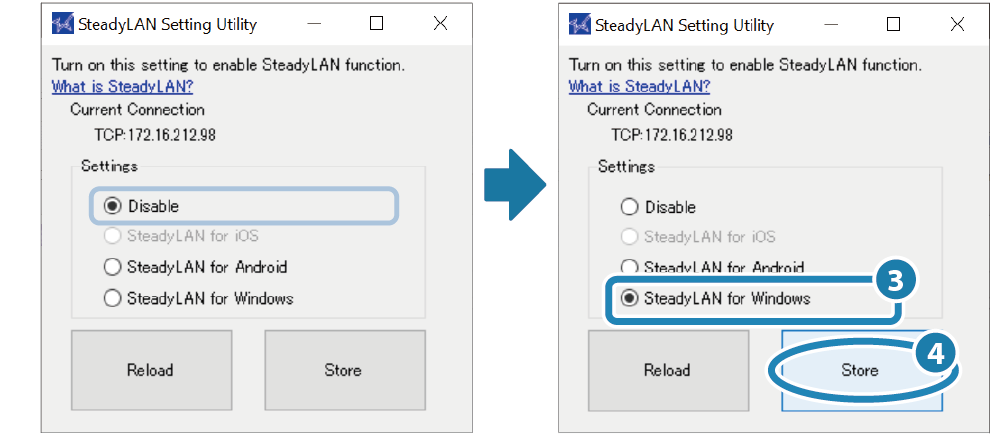Select SteadyLAN for Windows in left window
The width and height of the screenshot is (1000, 445).
pyautogui.click(x=112, y=298)
